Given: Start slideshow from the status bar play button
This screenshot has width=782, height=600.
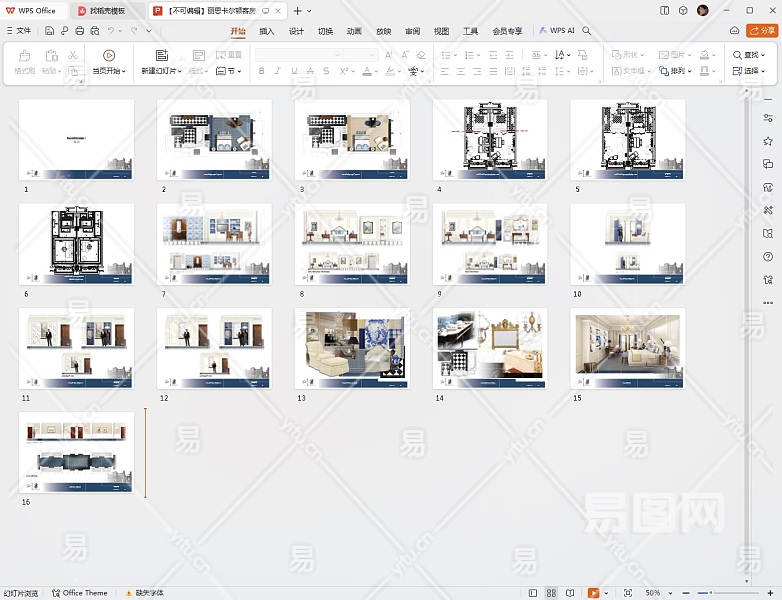Looking at the screenshot, I should (x=593, y=593).
